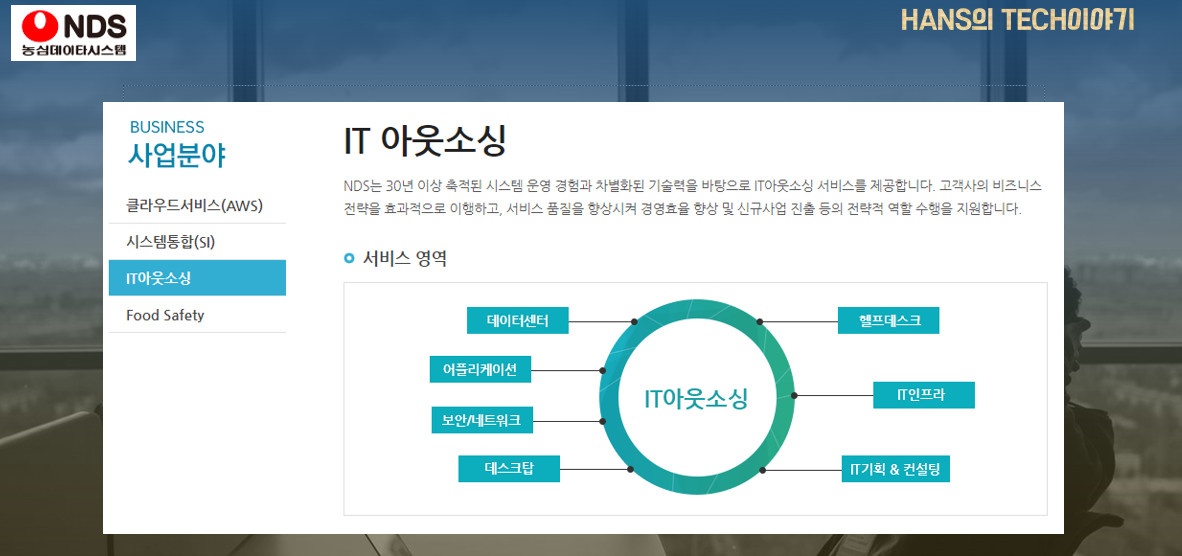1182x556 pixels.
Task: Click the 사업분야 sidebar heading
Action: 176,155
